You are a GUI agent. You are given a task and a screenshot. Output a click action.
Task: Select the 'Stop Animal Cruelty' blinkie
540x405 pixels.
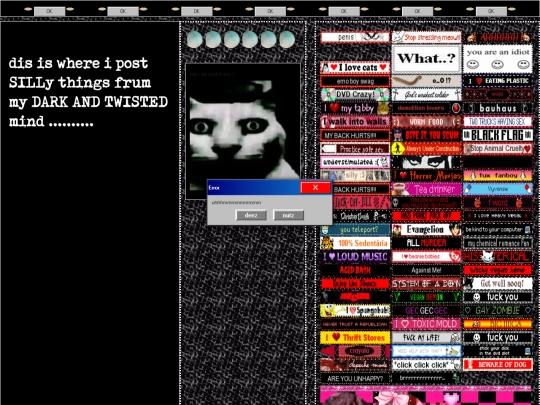[x=498, y=148]
